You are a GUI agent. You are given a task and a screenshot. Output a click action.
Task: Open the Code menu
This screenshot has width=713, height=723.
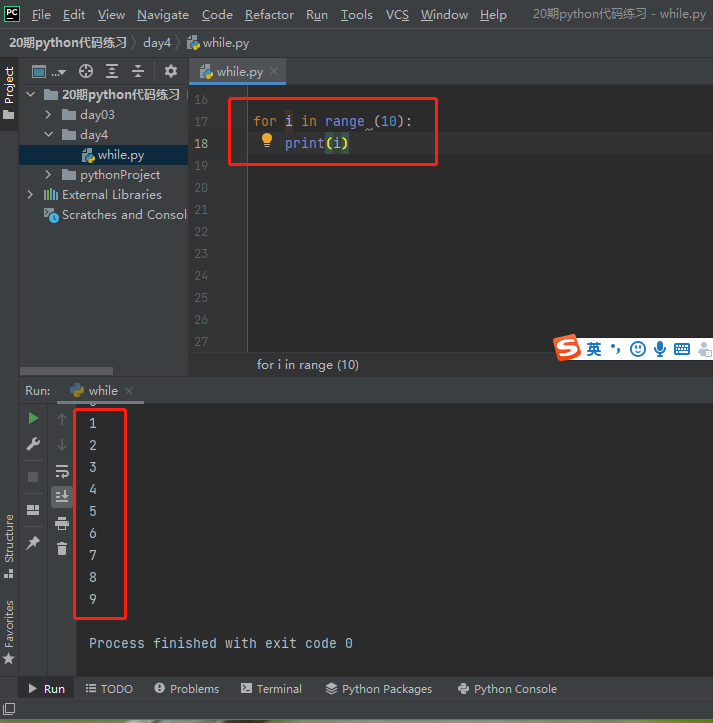coord(217,15)
